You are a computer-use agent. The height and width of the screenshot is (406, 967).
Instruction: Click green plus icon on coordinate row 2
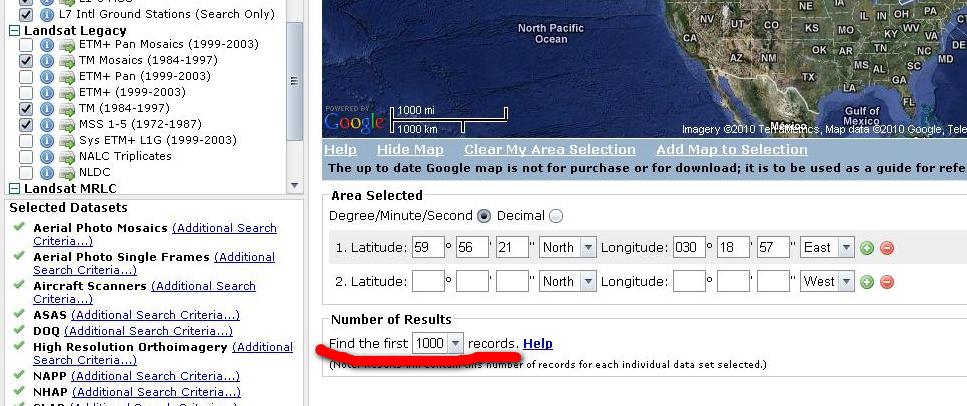(867, 282)
